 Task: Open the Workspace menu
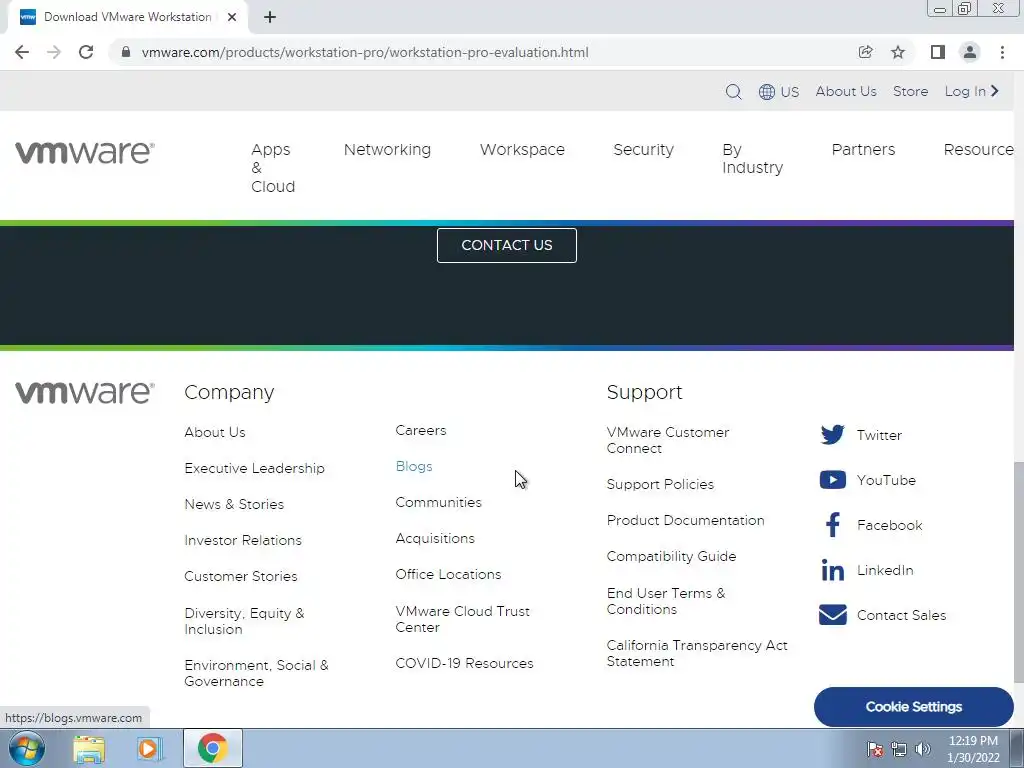(x=522, y=150)
